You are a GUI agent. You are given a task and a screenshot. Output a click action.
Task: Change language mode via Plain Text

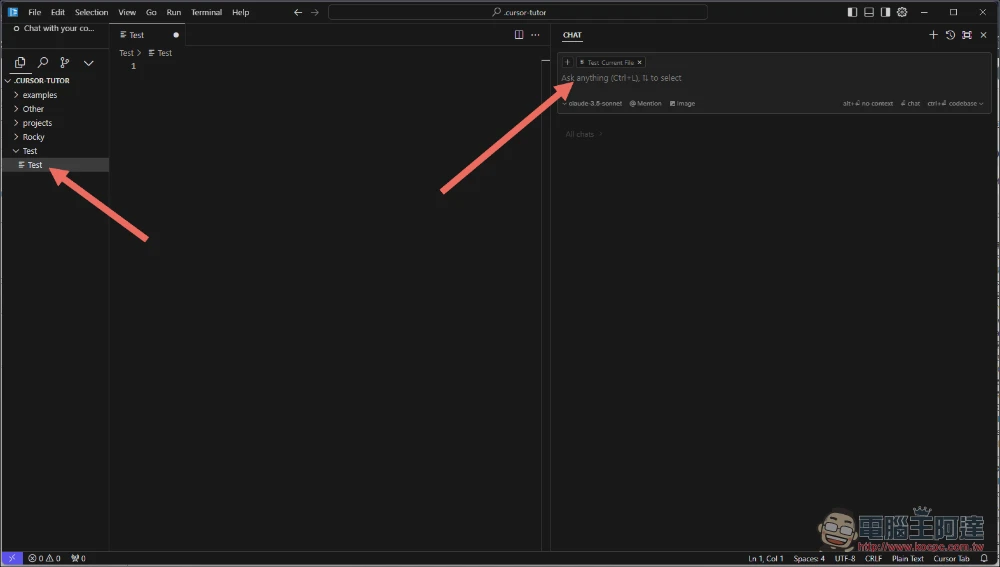point(908,559)
